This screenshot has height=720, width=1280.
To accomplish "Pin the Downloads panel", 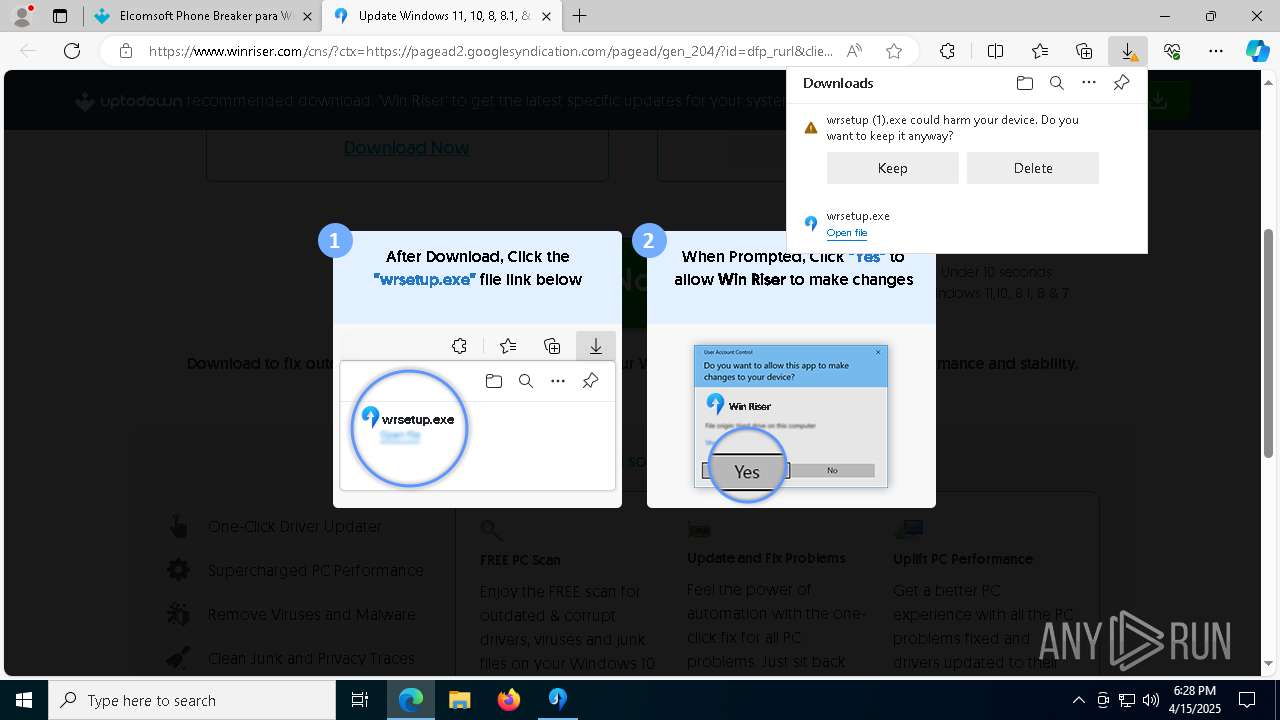I will [x=1121, y=83].
